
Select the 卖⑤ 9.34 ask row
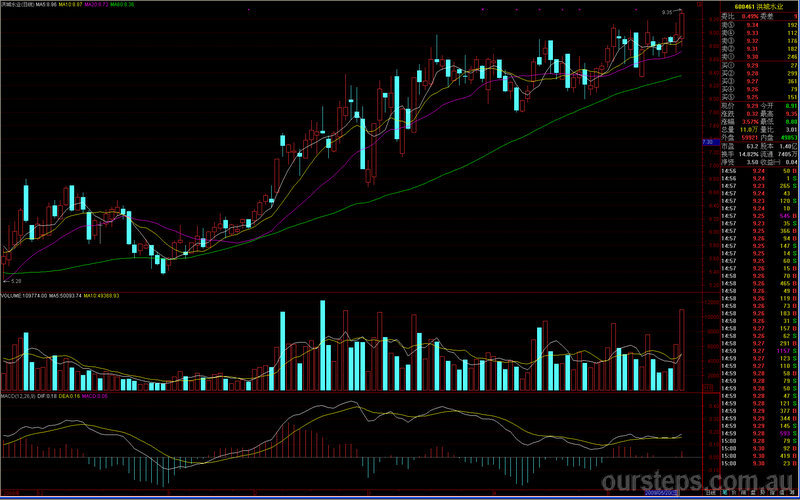pyautogui.click(x=758, y=24)
